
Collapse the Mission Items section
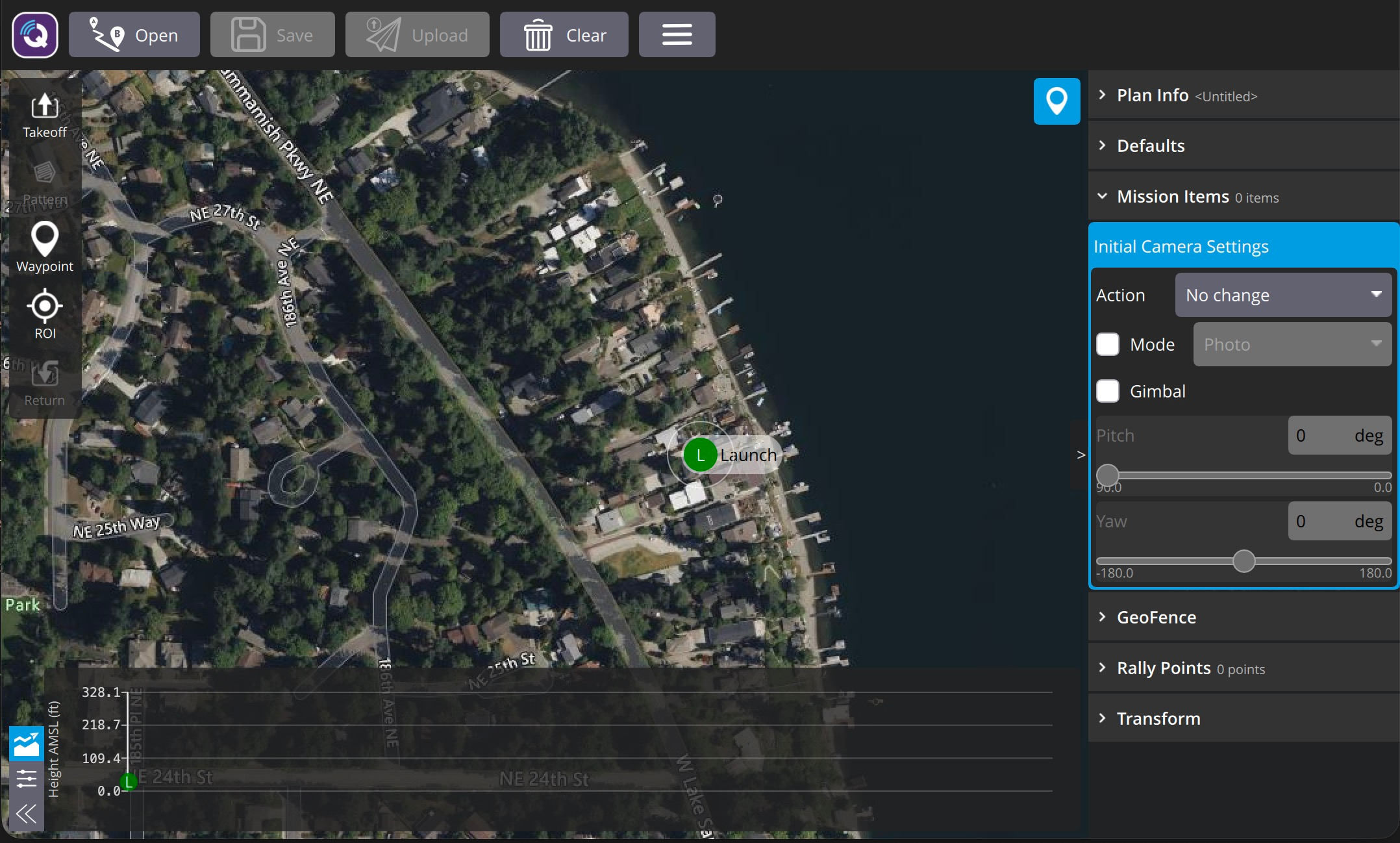[x=1173, y=197]
